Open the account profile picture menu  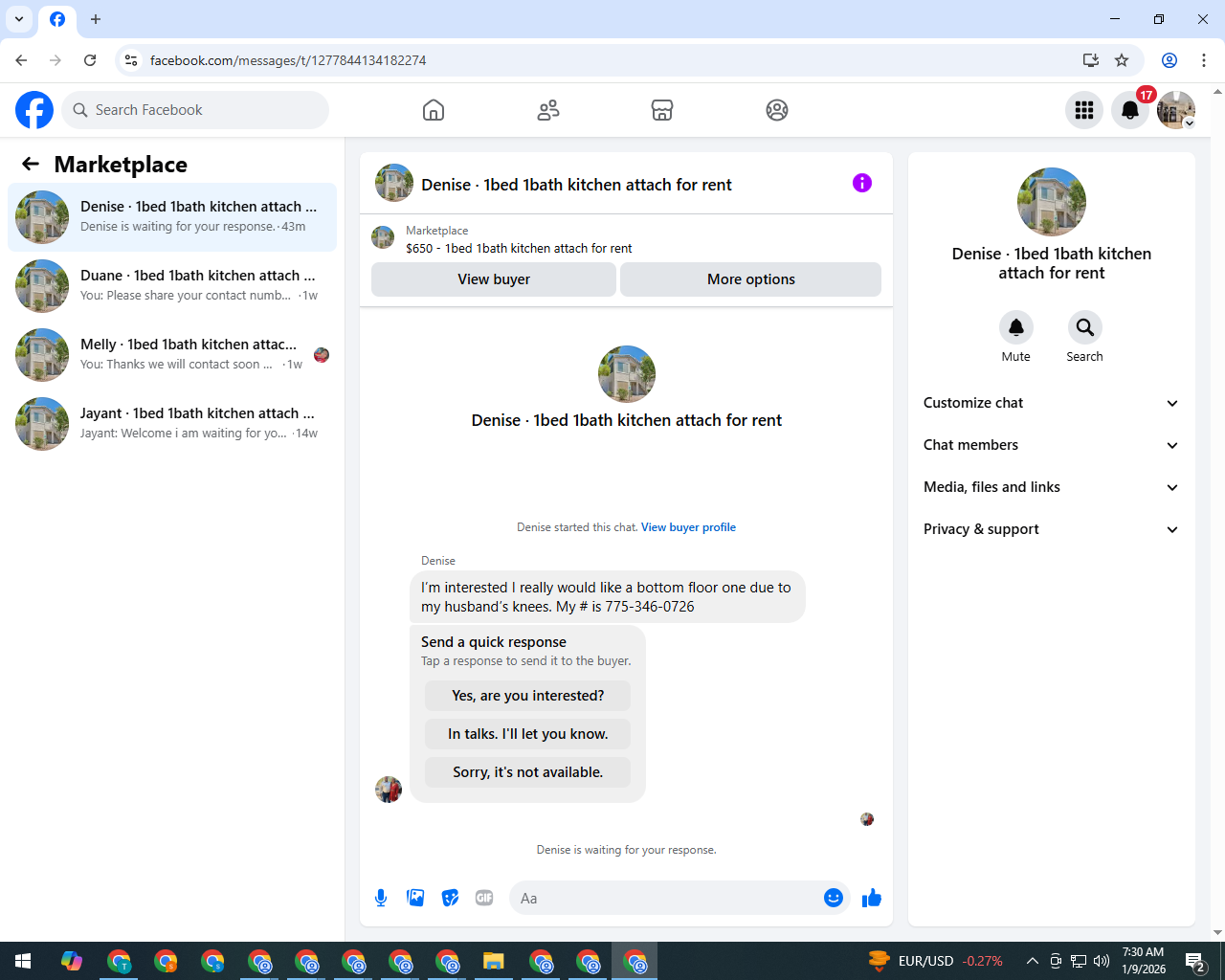coord(1176,110)
